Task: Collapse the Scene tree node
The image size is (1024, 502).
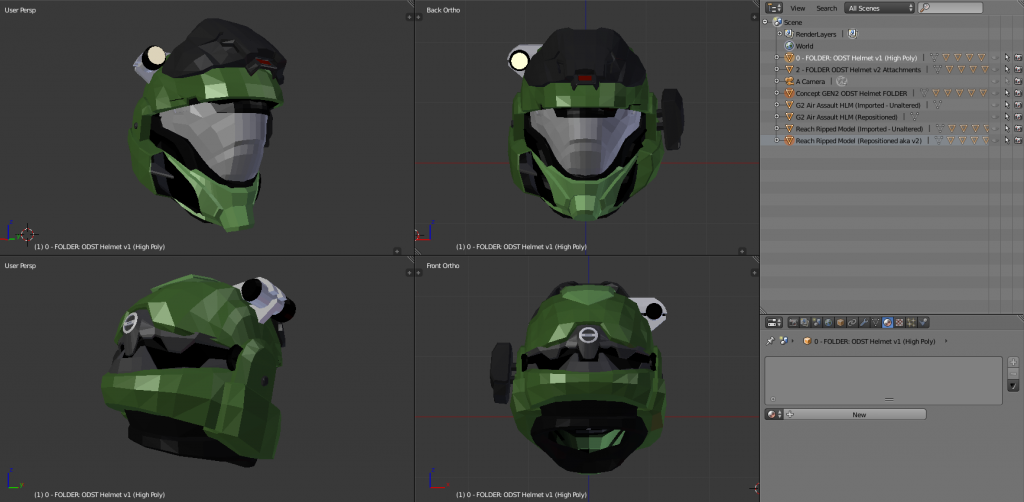Action: (x=765, y=22)
